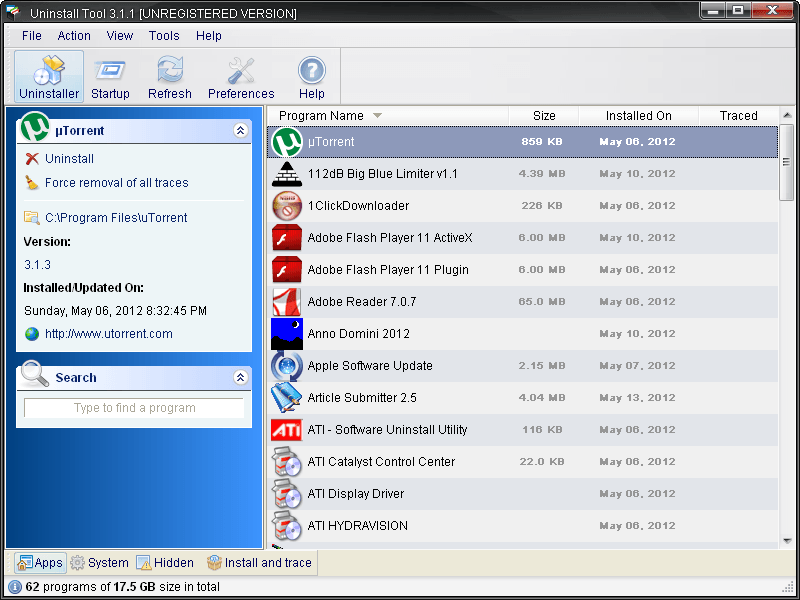The height and width of the screenshot is (600, 800).
Task: Click the Uninstall link for µTorrent
Action: [x=68, y=158]
